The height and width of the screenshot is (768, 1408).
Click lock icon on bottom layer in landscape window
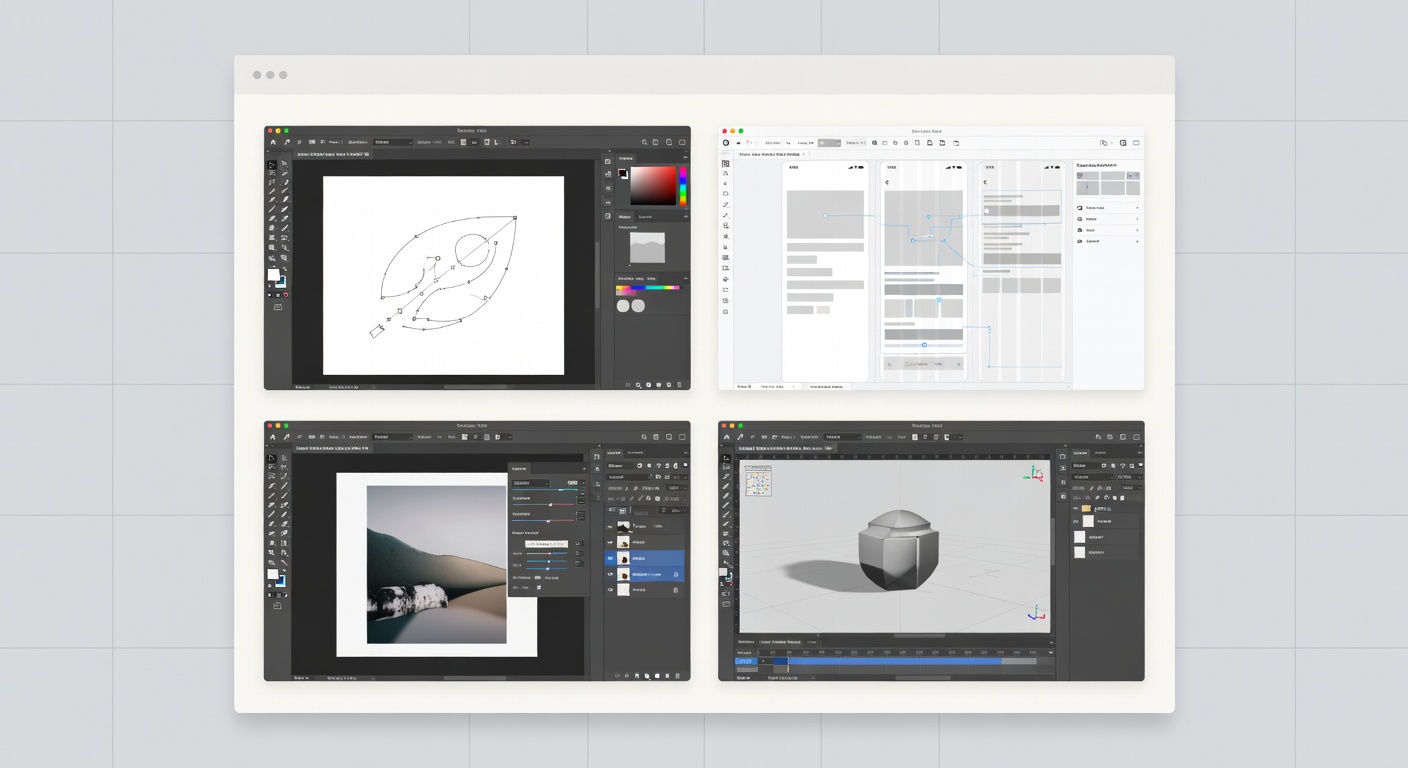(x=676, y=590)
